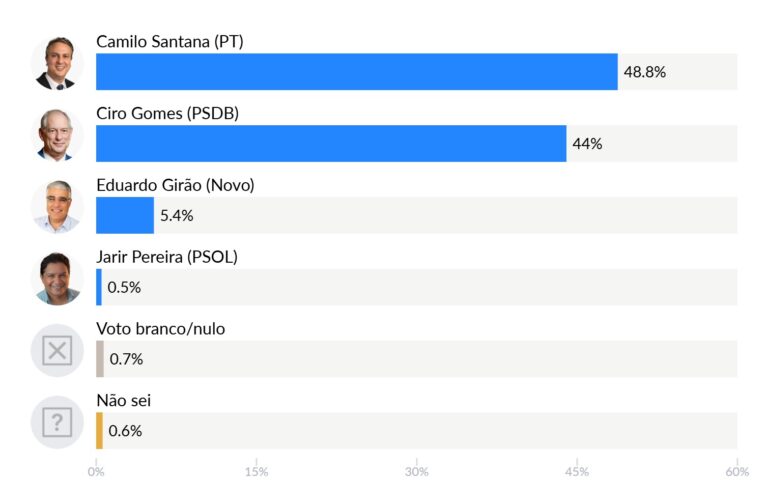This screenshot has width=768, height=504.
Task: Click the small blue 0.5% bar
Action: pyautogui.click(x=99, y=288)
